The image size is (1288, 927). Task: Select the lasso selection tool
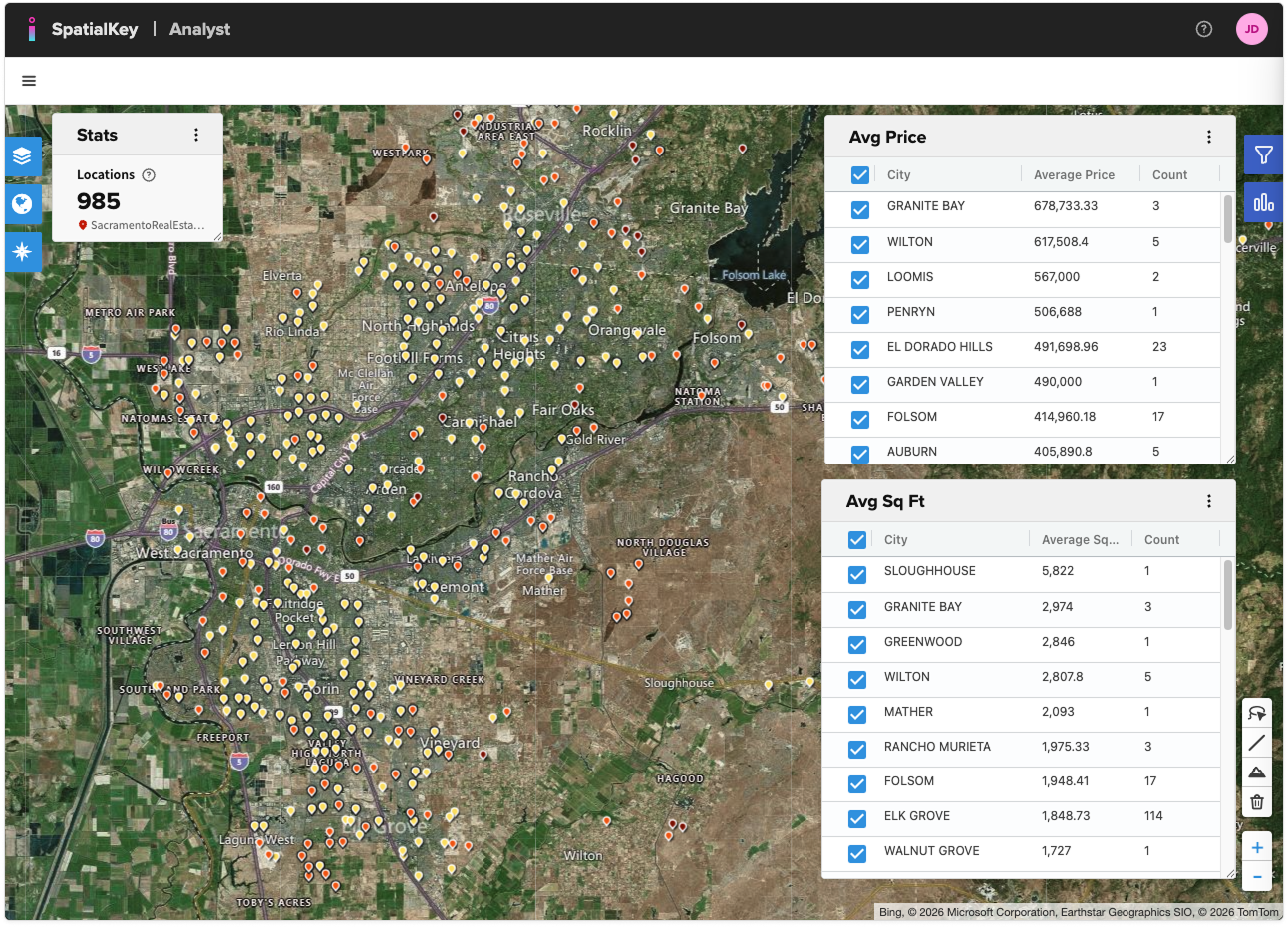coord(1257,713)
